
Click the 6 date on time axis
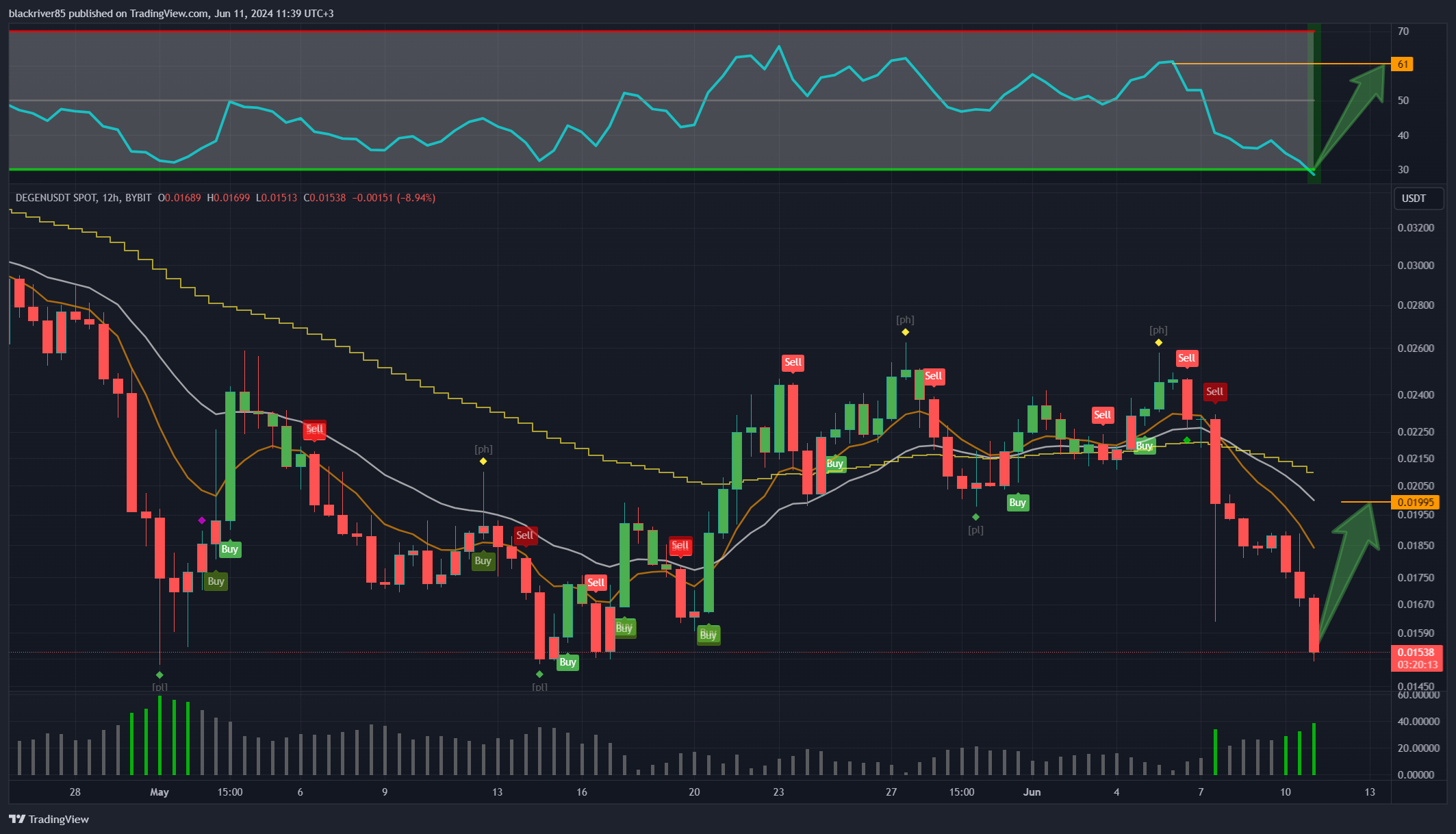(x=300, y=792)
